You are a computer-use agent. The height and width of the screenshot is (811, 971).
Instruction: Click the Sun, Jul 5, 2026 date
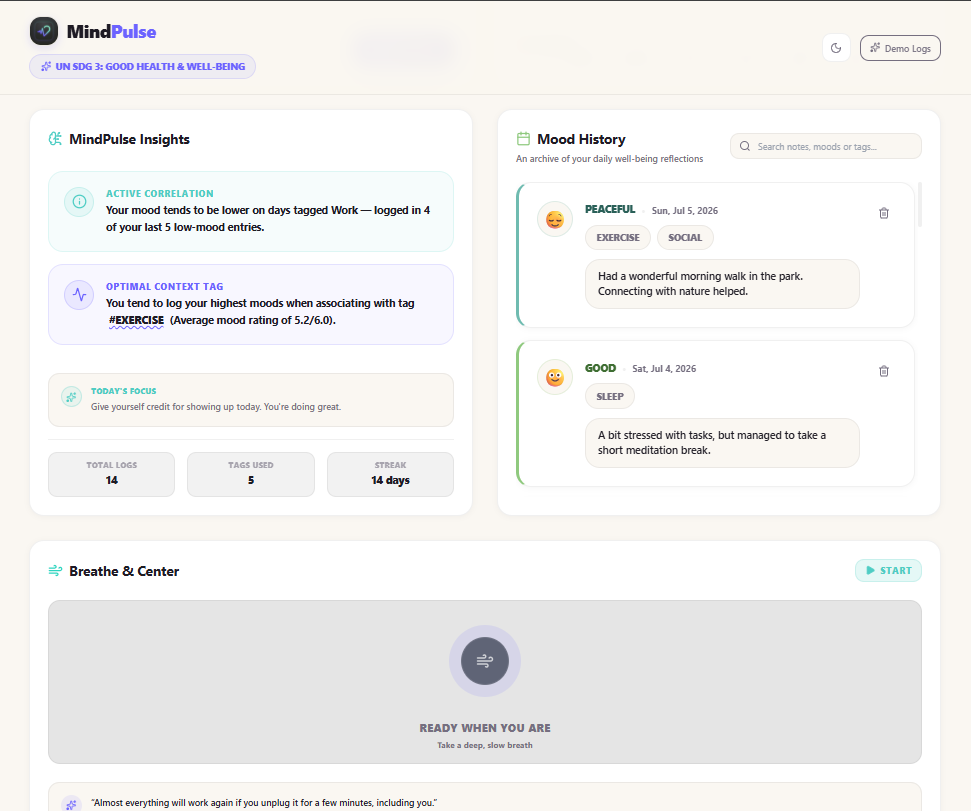tap(685, 210)
